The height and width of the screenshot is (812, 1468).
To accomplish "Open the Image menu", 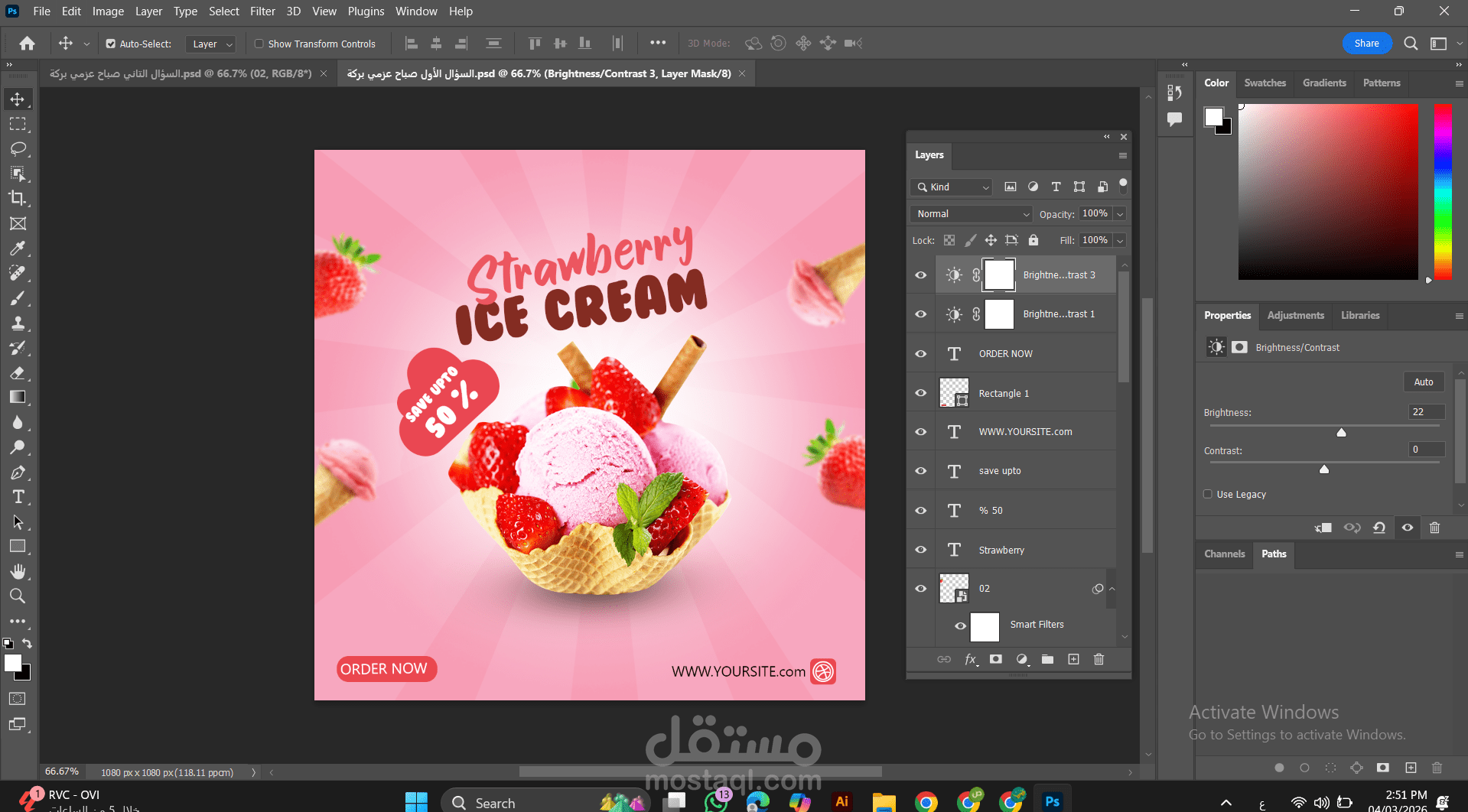I will [x=108, y=11].
